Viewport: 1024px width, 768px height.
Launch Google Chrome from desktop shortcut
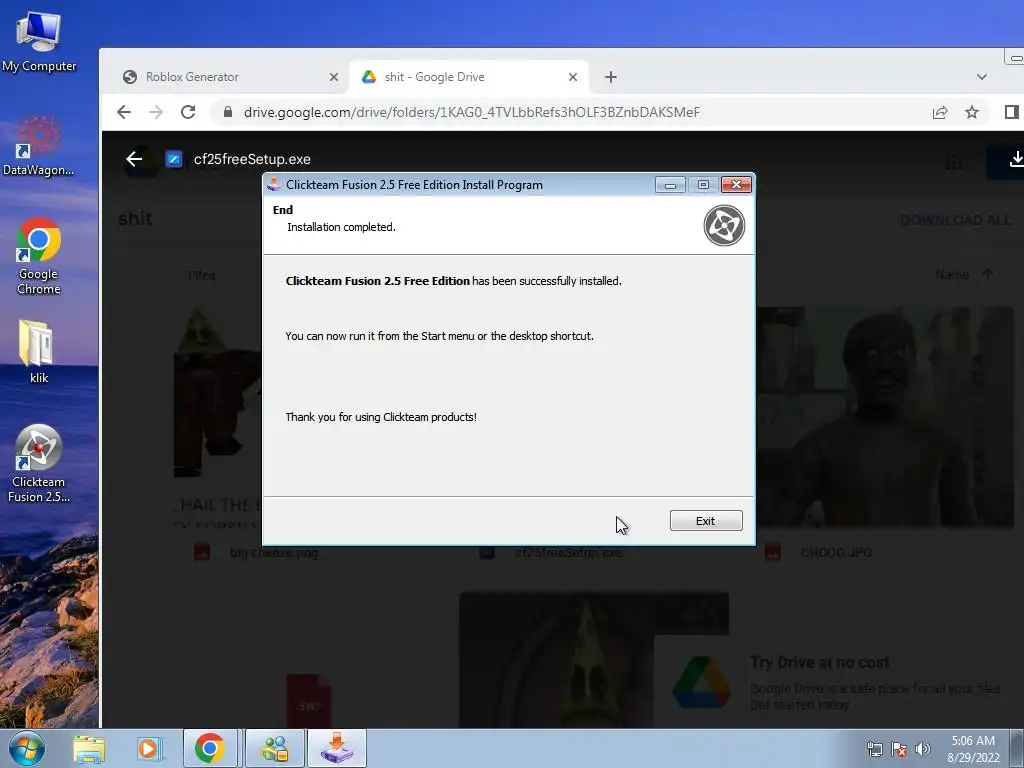pyautogui.click(x=39, y=256)
